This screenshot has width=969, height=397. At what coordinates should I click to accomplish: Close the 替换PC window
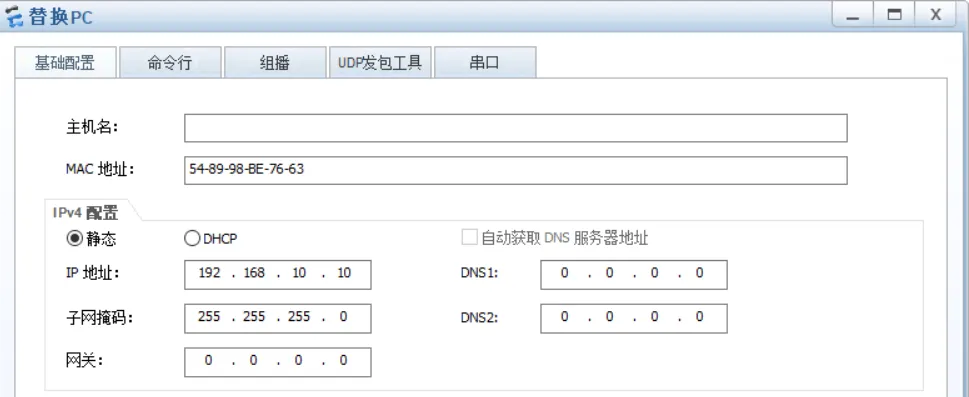point(936,15)
